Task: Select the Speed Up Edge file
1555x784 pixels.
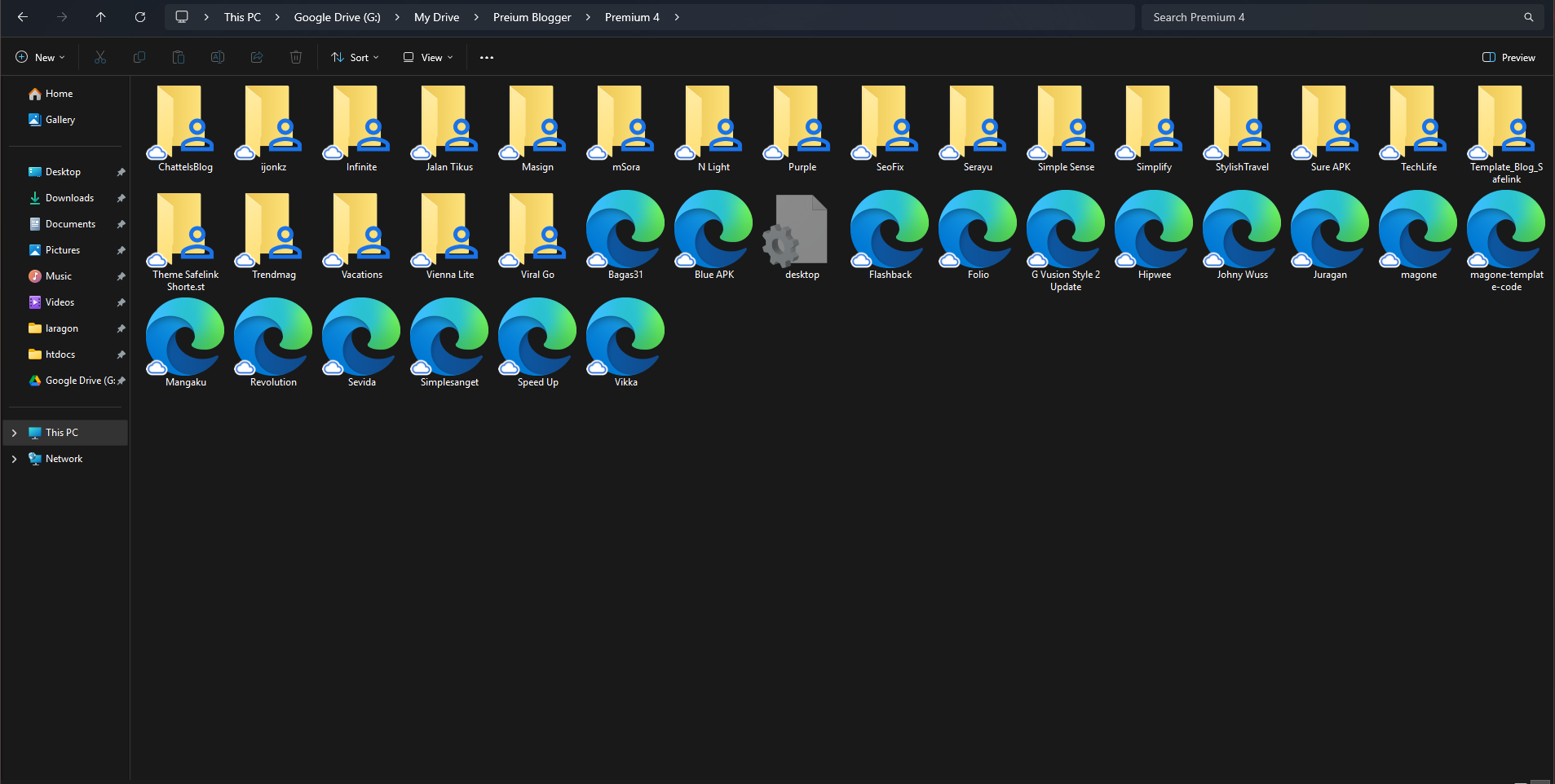Action: click(x=537, y=344)
